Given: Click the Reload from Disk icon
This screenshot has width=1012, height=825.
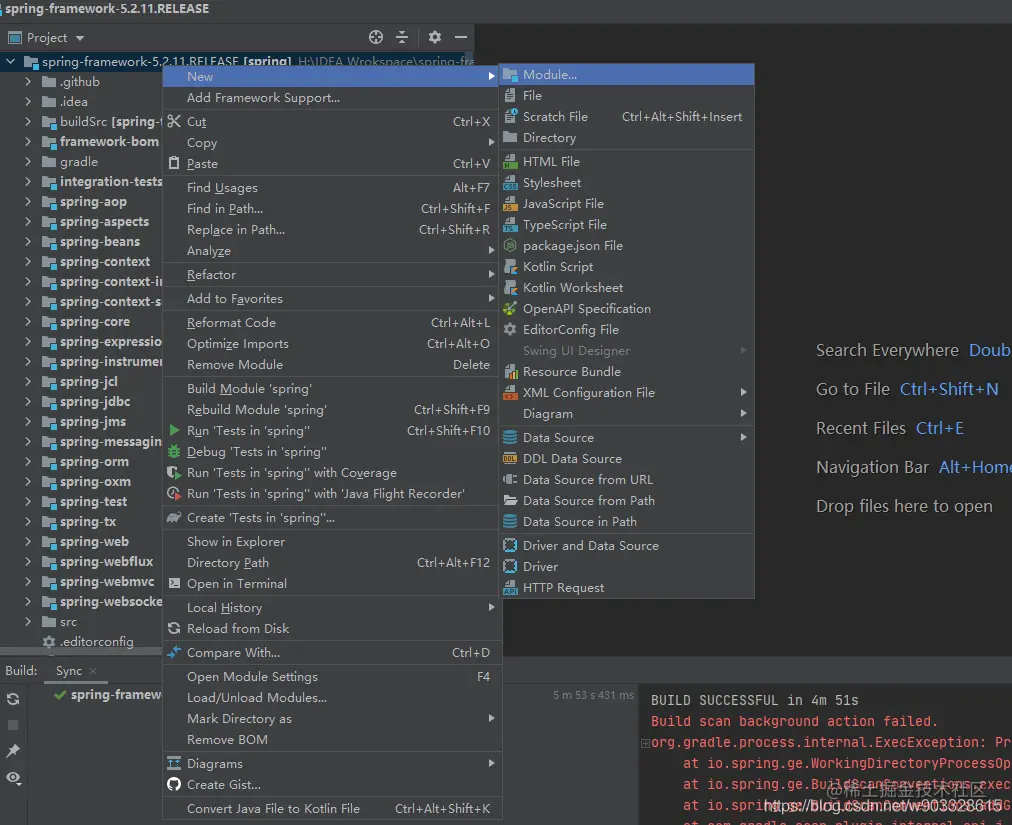Looking at the screenshot, I should tap(174, 628).
